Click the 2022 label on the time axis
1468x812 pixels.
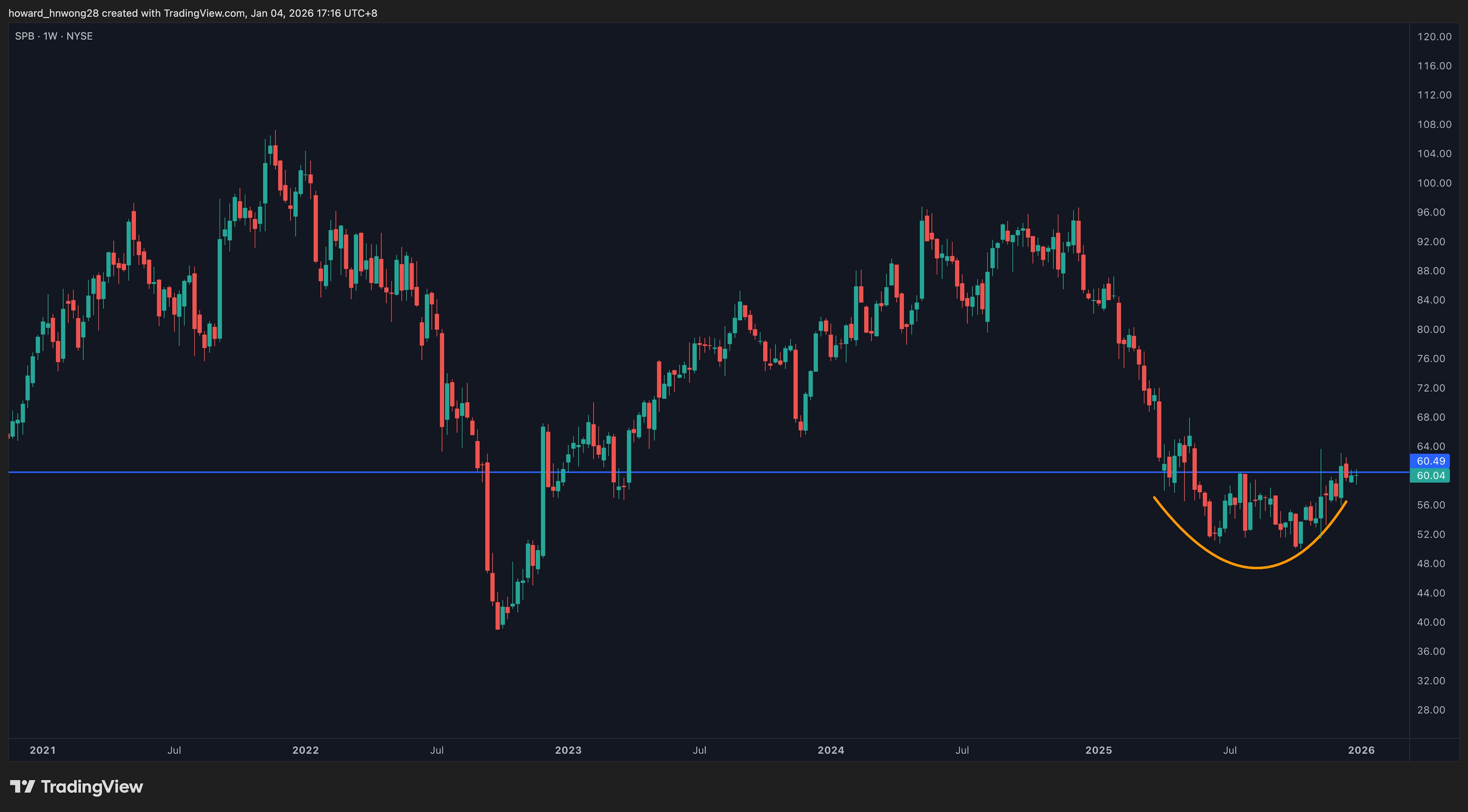point(305,750)
